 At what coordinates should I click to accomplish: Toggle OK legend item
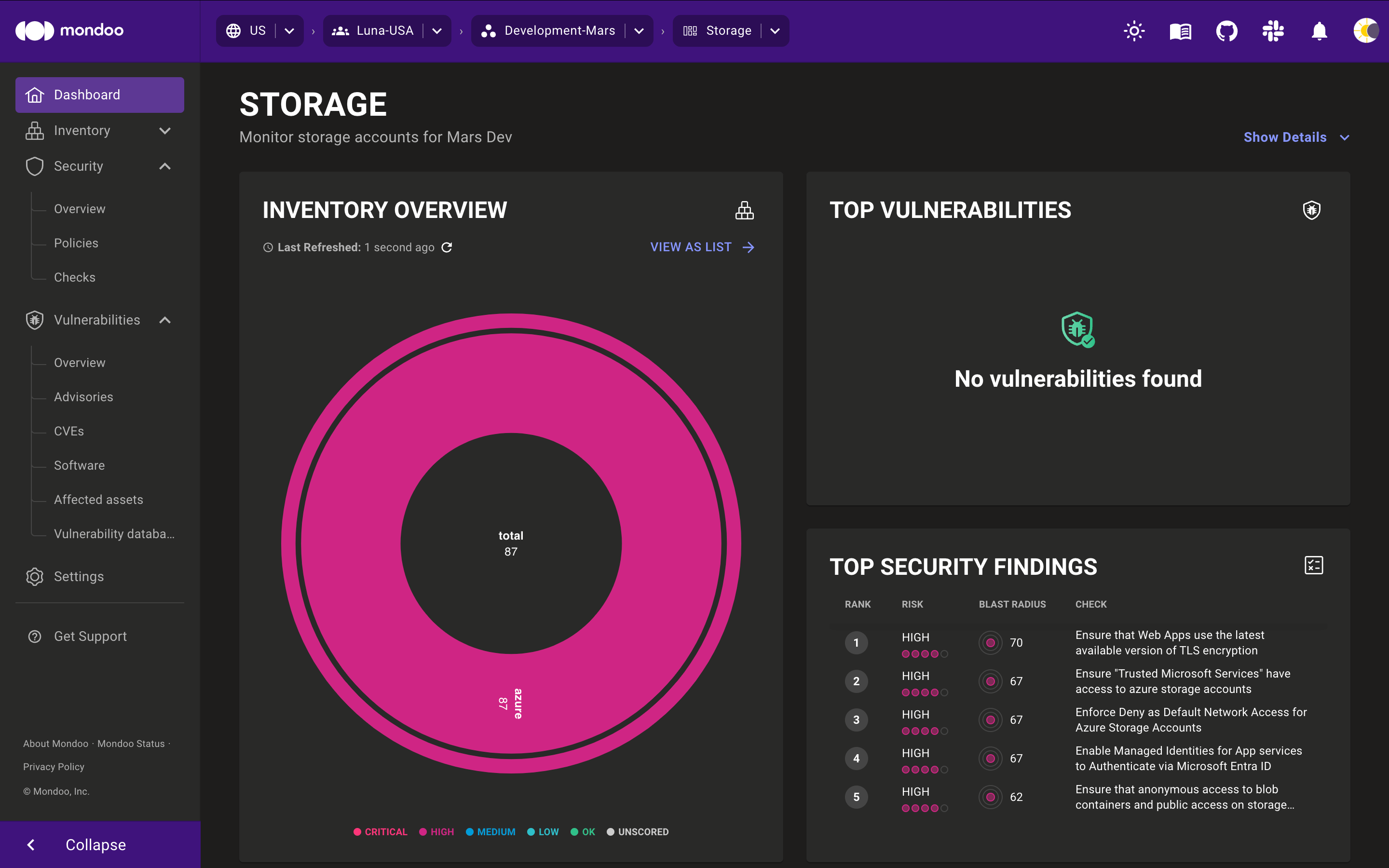583,832
